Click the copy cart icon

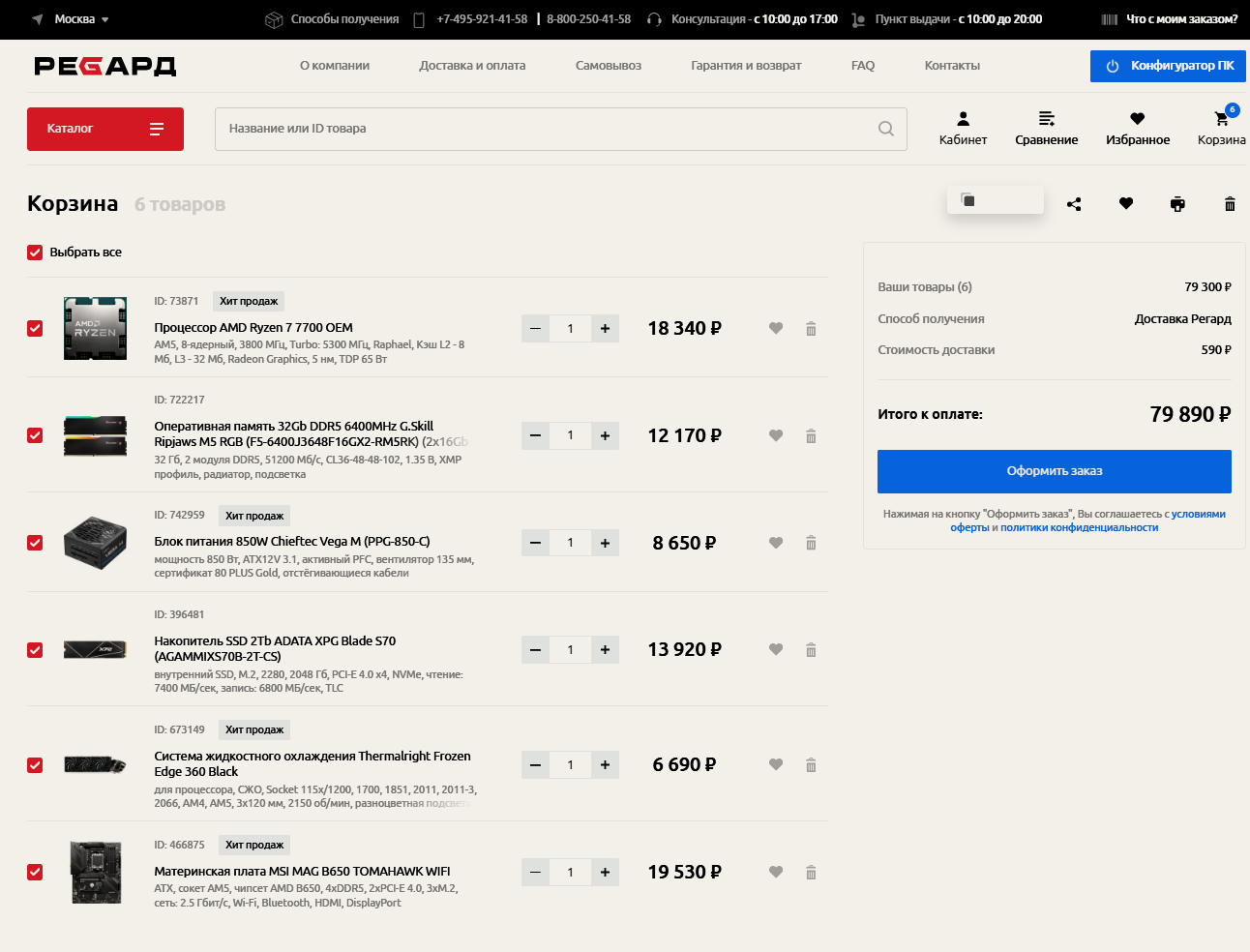tap(967, 200)
